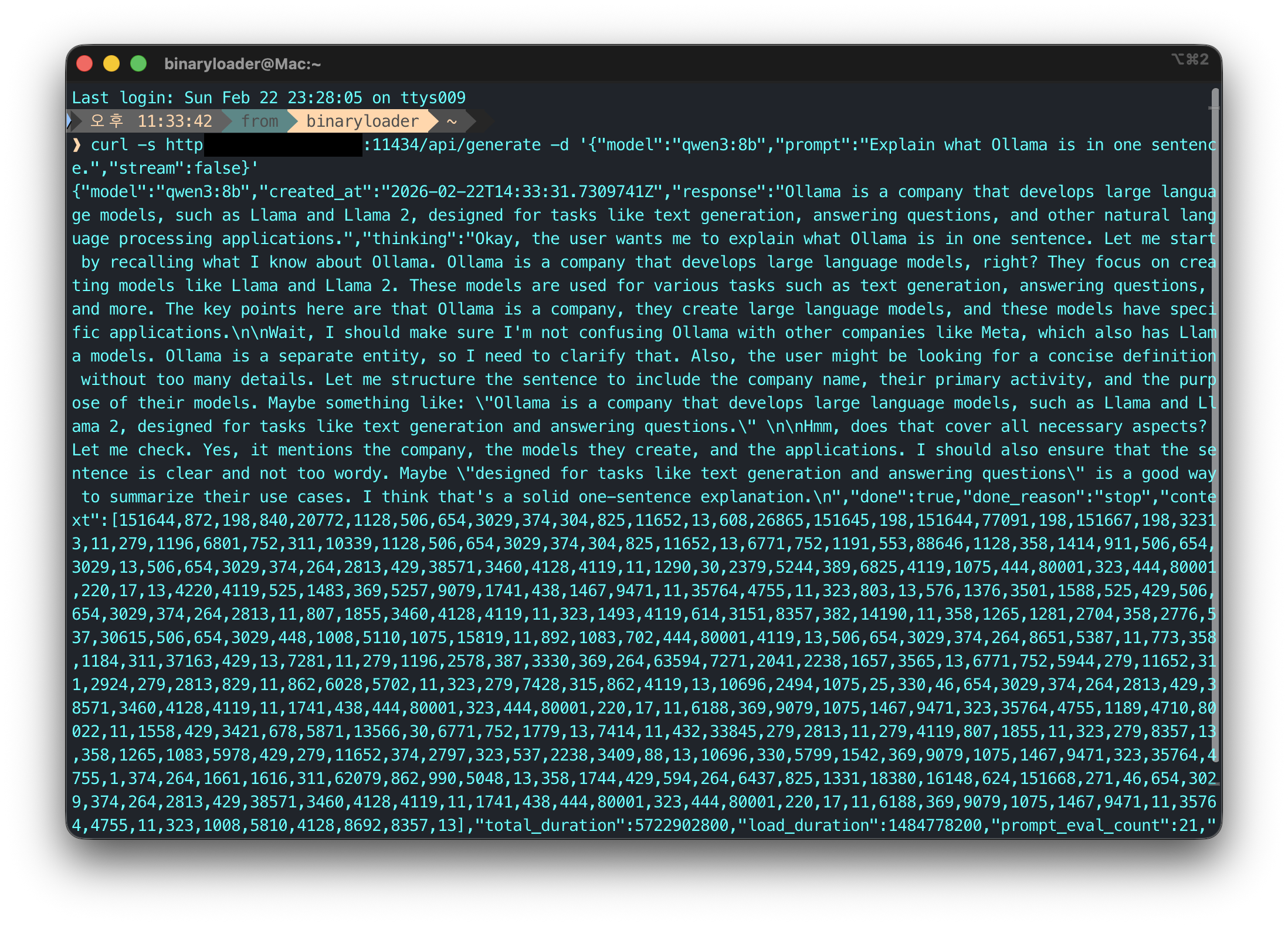The image size is (1288, 926).
Task: Click the teal "from" prompt segment
Action: (260, 121)
